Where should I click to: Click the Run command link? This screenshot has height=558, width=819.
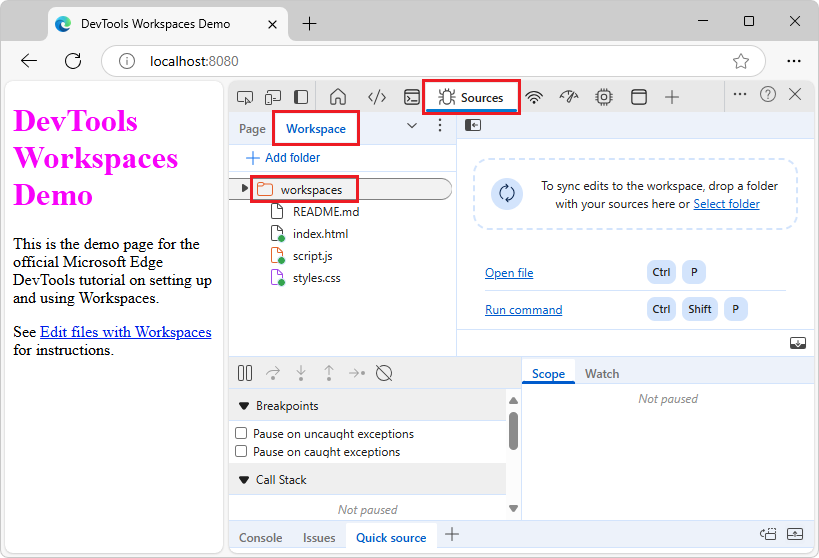pos(523,310)
